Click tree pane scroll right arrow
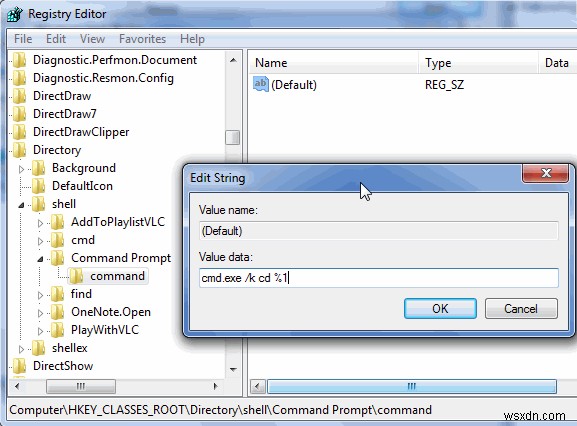The image size is (577, 426). (215, 386)
